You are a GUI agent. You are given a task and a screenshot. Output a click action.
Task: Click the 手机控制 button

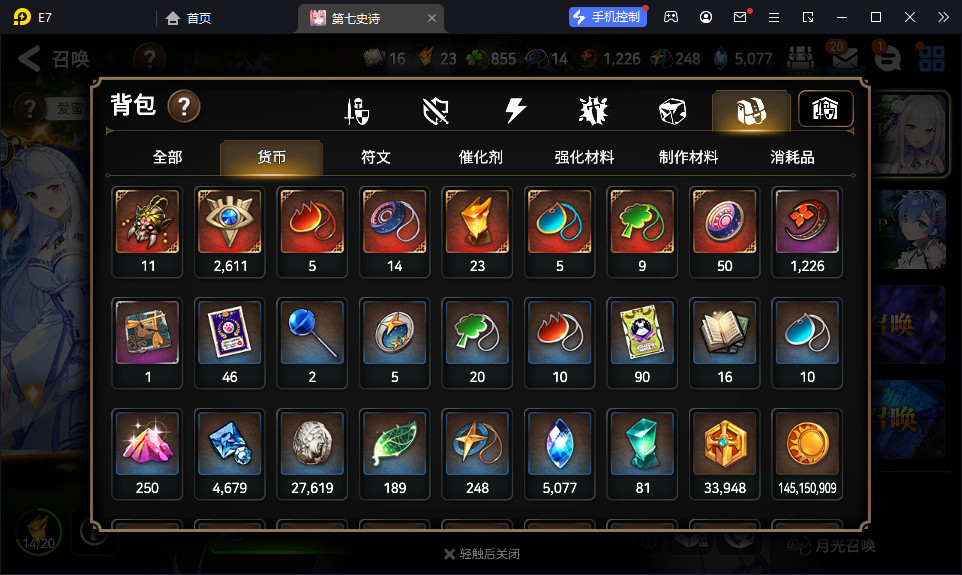607,17
